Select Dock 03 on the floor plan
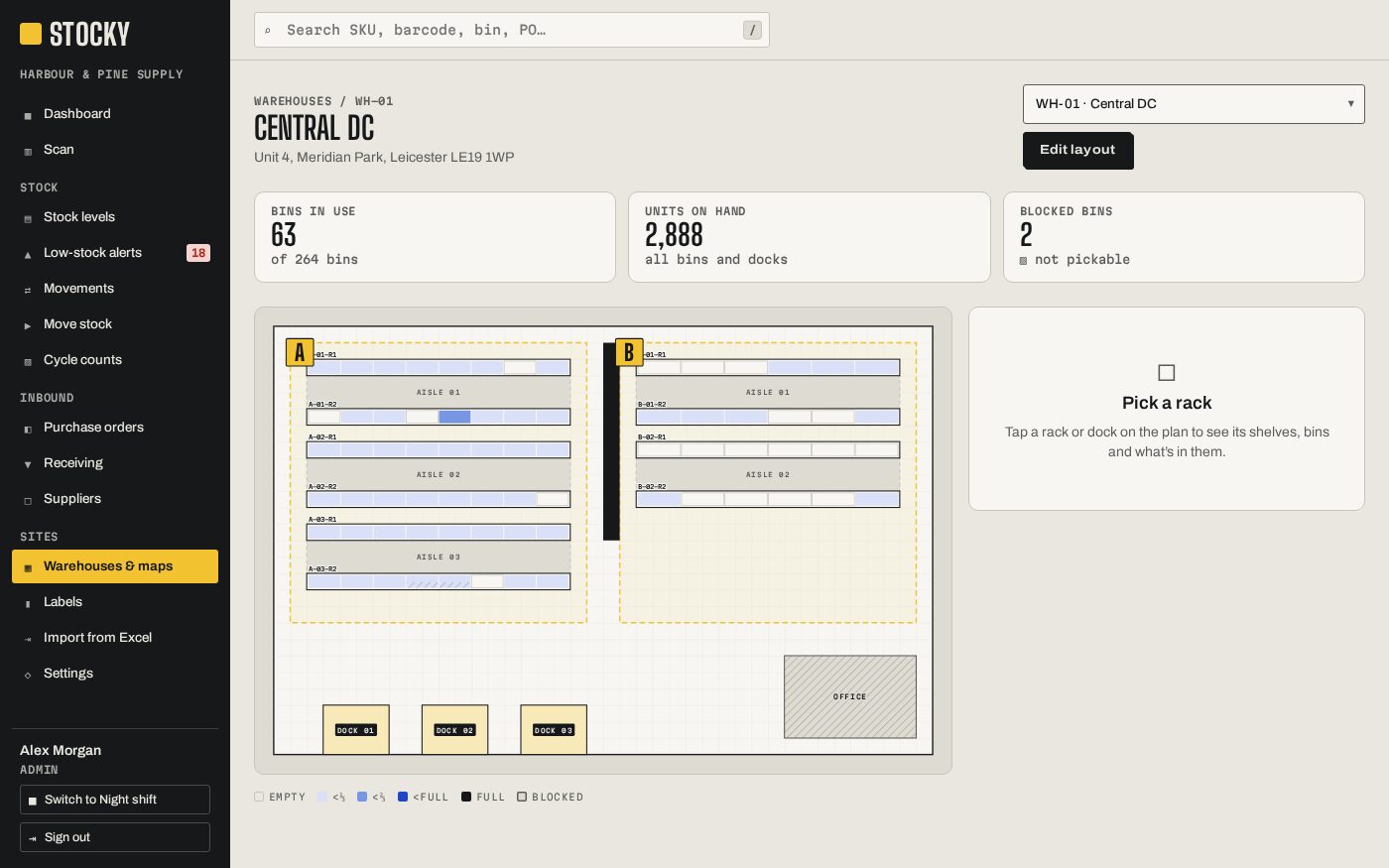Viewport: 1389px width, 868px height. click(554, 730)
